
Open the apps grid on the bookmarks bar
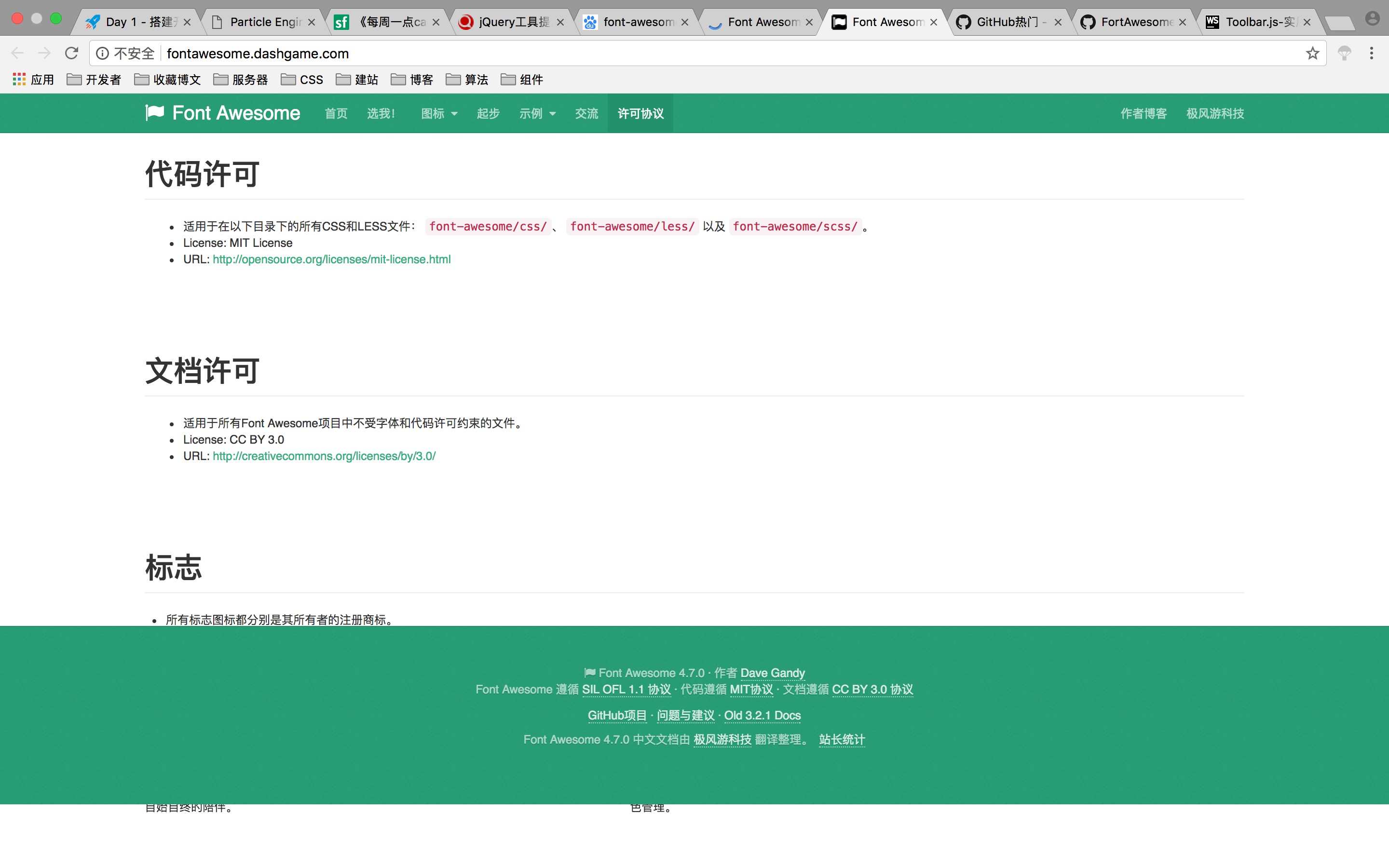coord(19,79)
